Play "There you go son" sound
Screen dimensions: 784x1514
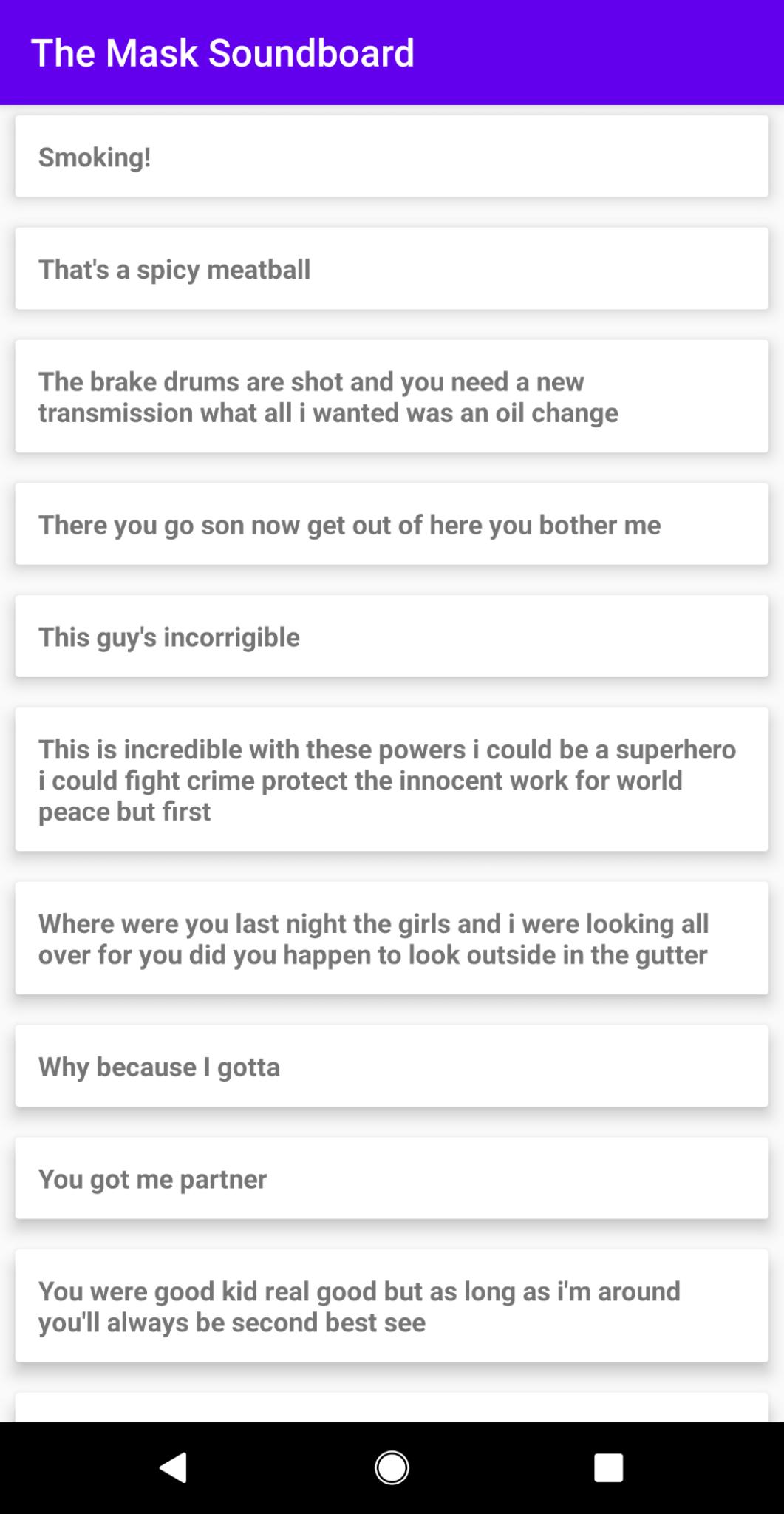pos(392,524)
